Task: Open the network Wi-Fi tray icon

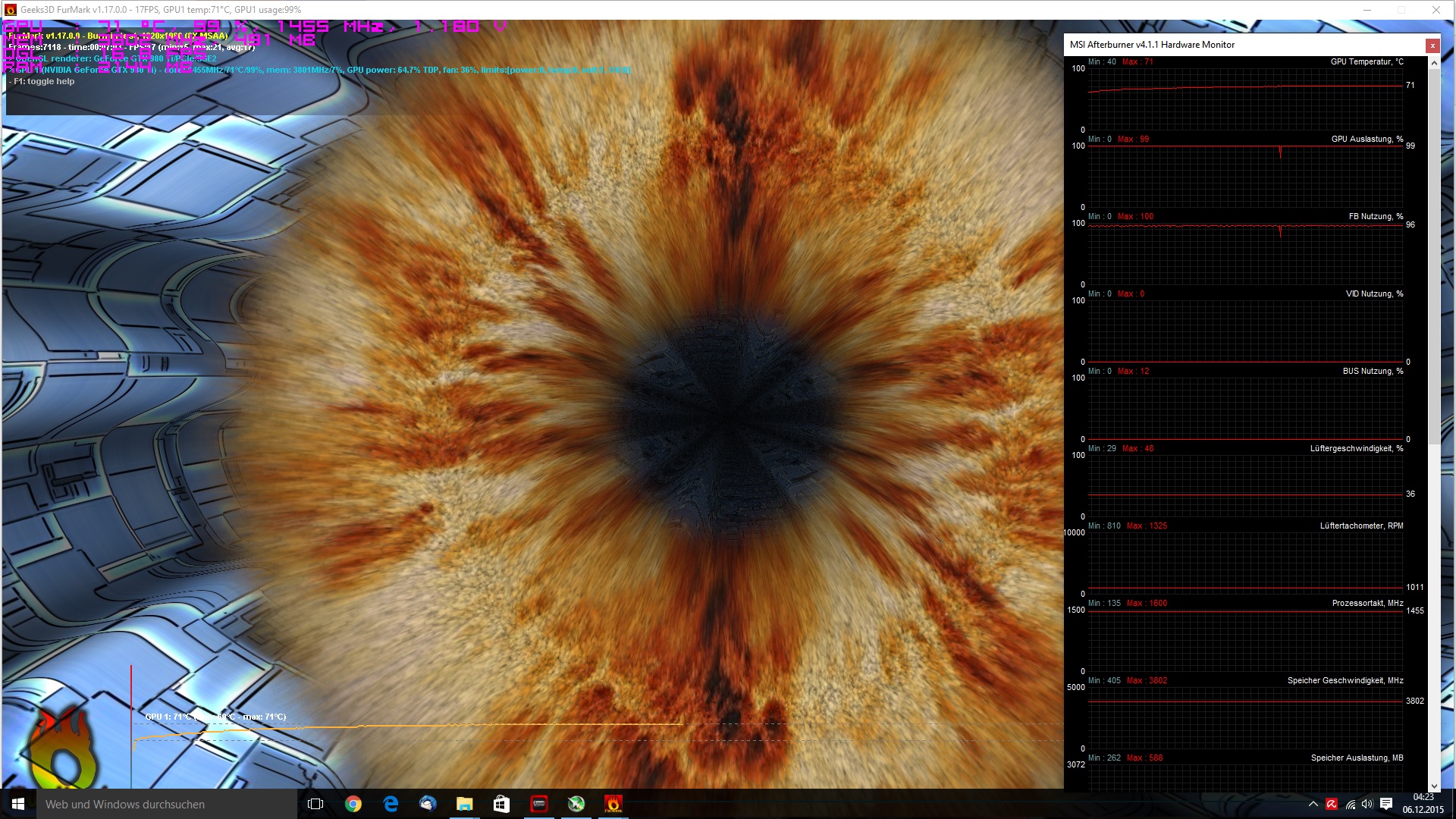Action: (1350, 805)
